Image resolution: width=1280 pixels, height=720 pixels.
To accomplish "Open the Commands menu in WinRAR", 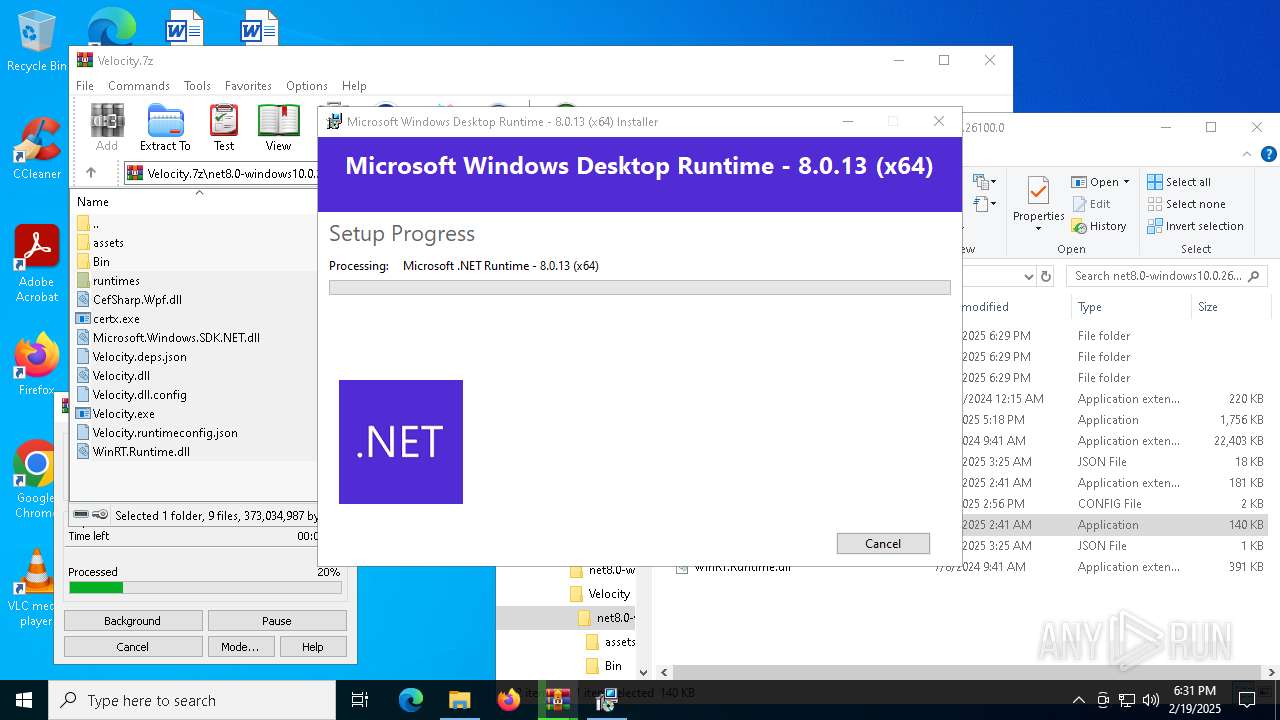I will point(139,86).
